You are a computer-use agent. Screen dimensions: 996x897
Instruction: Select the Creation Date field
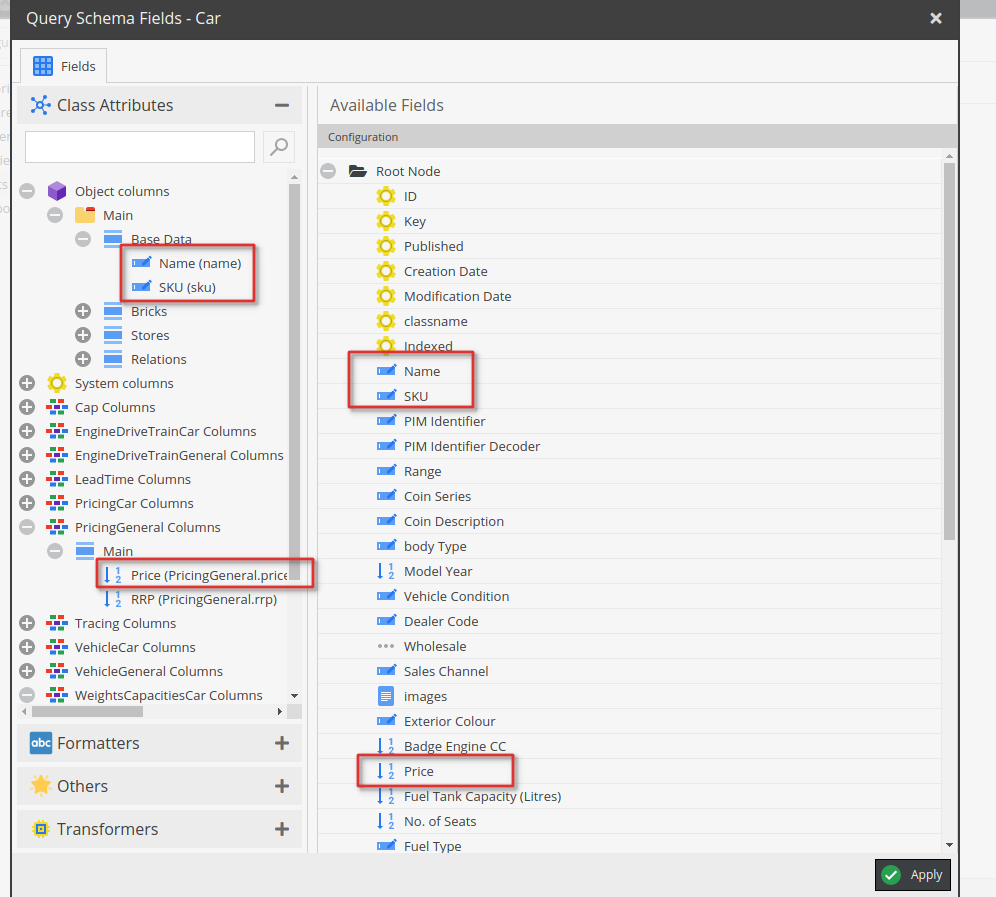[x=445, y=271]
